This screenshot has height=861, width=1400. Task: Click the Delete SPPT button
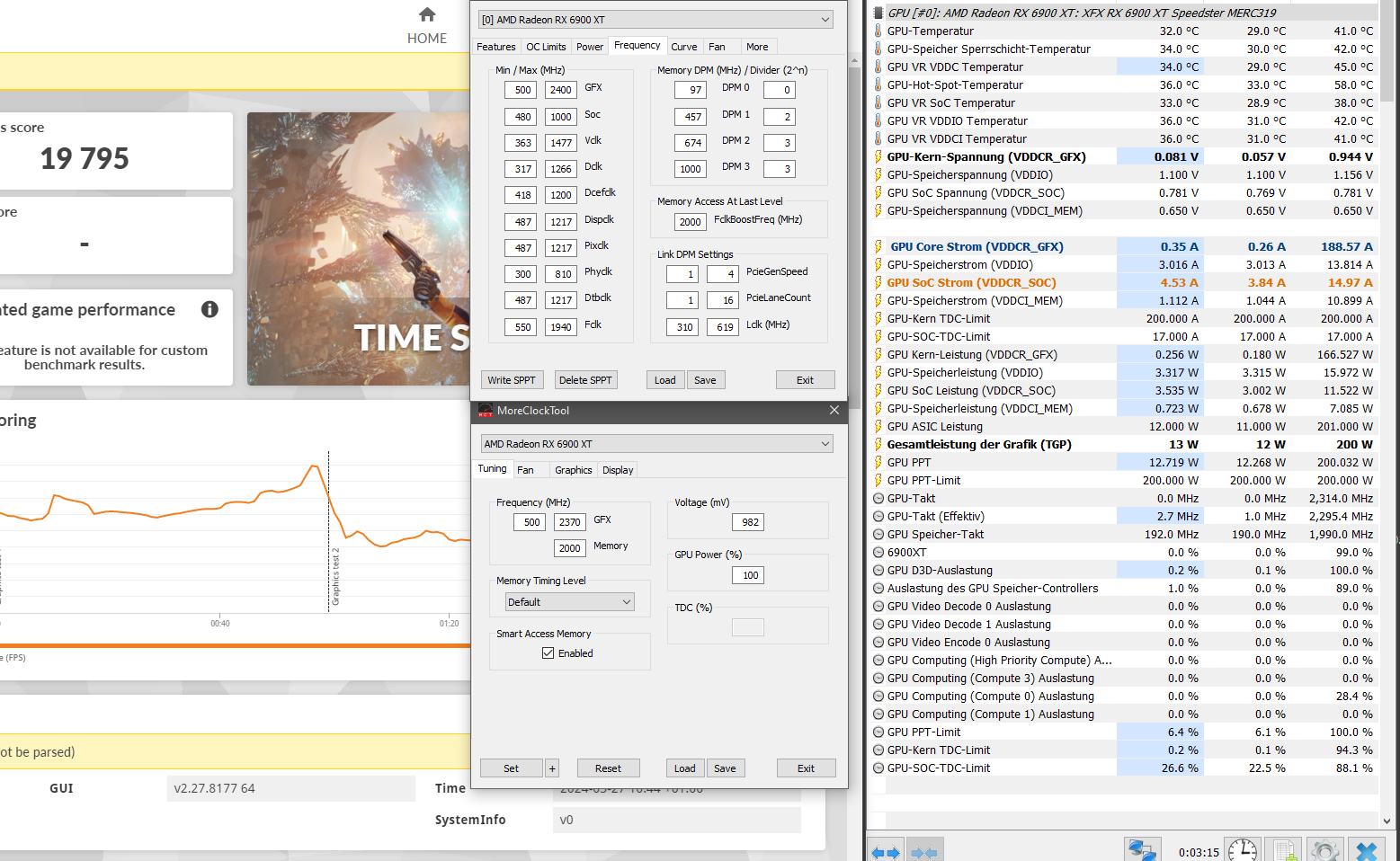pos(585,380)
